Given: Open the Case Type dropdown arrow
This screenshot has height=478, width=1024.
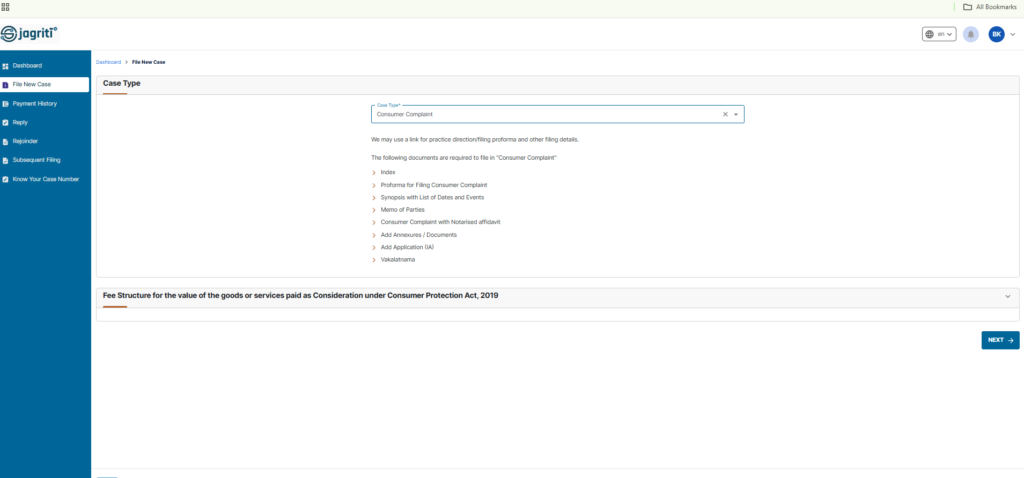Looking at the screenshot, I should pyautogui.click(x=736, y=114).
